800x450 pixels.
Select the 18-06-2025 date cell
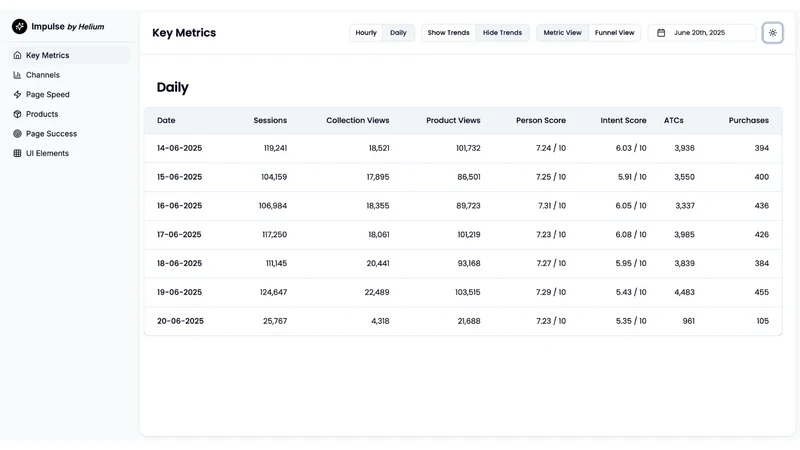(x=180, y=263)
